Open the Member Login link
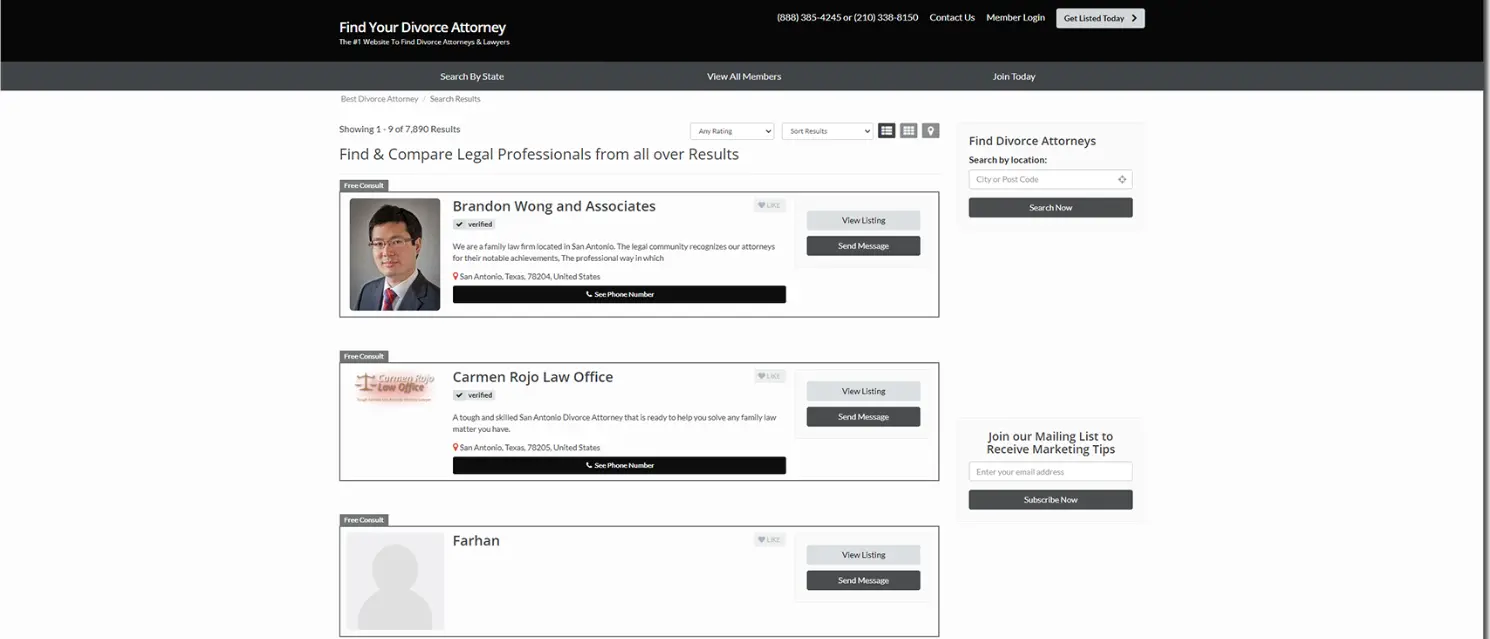 click(x=1015, y=18)
